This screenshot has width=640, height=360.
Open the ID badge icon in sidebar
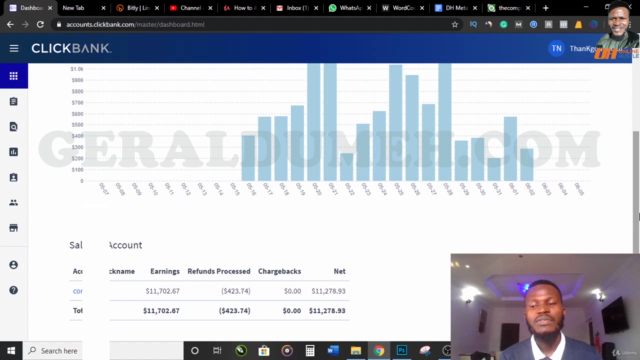coord(13,177)
